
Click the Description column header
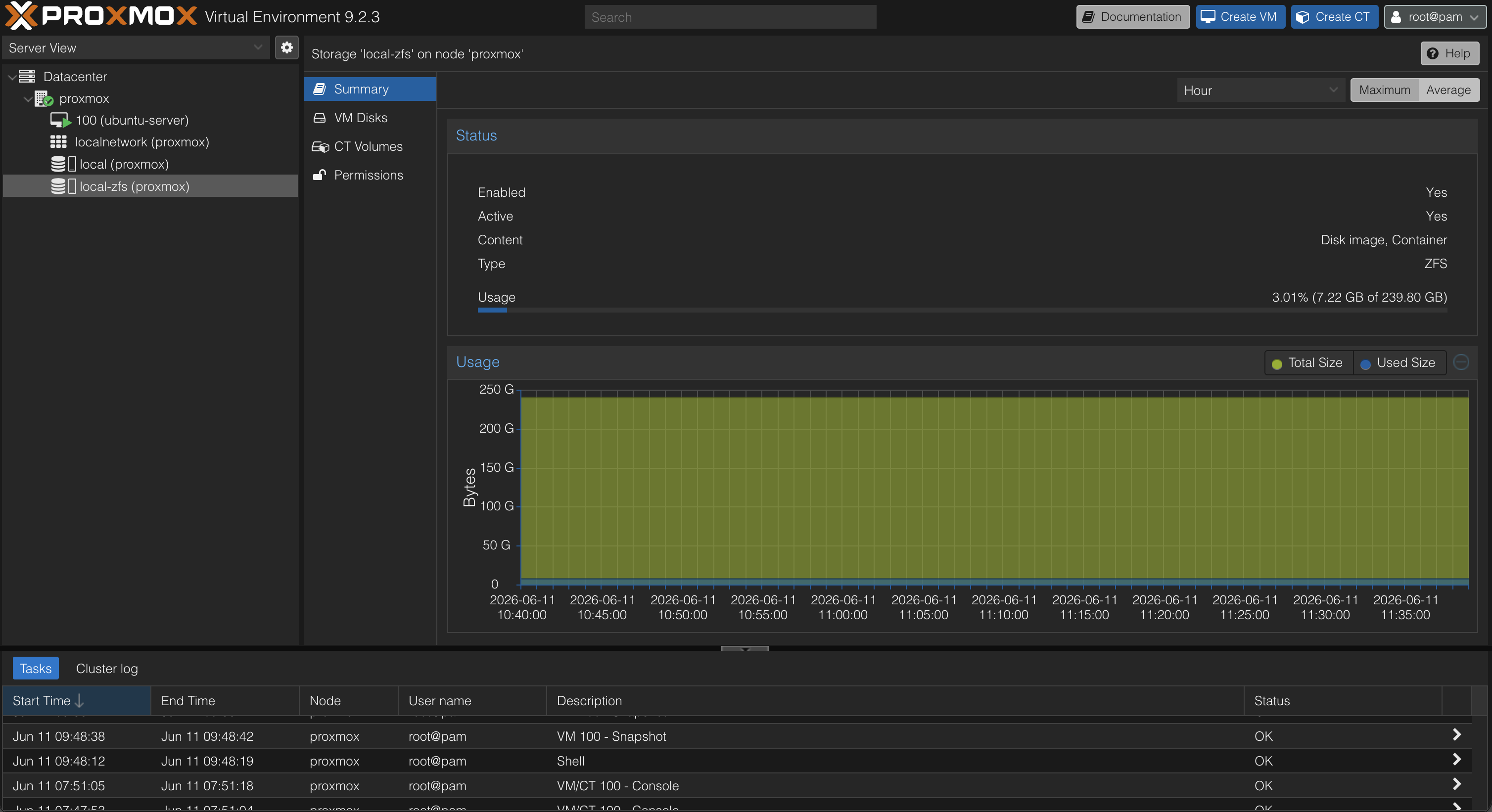pyautogui.click(x=895, y=701)
